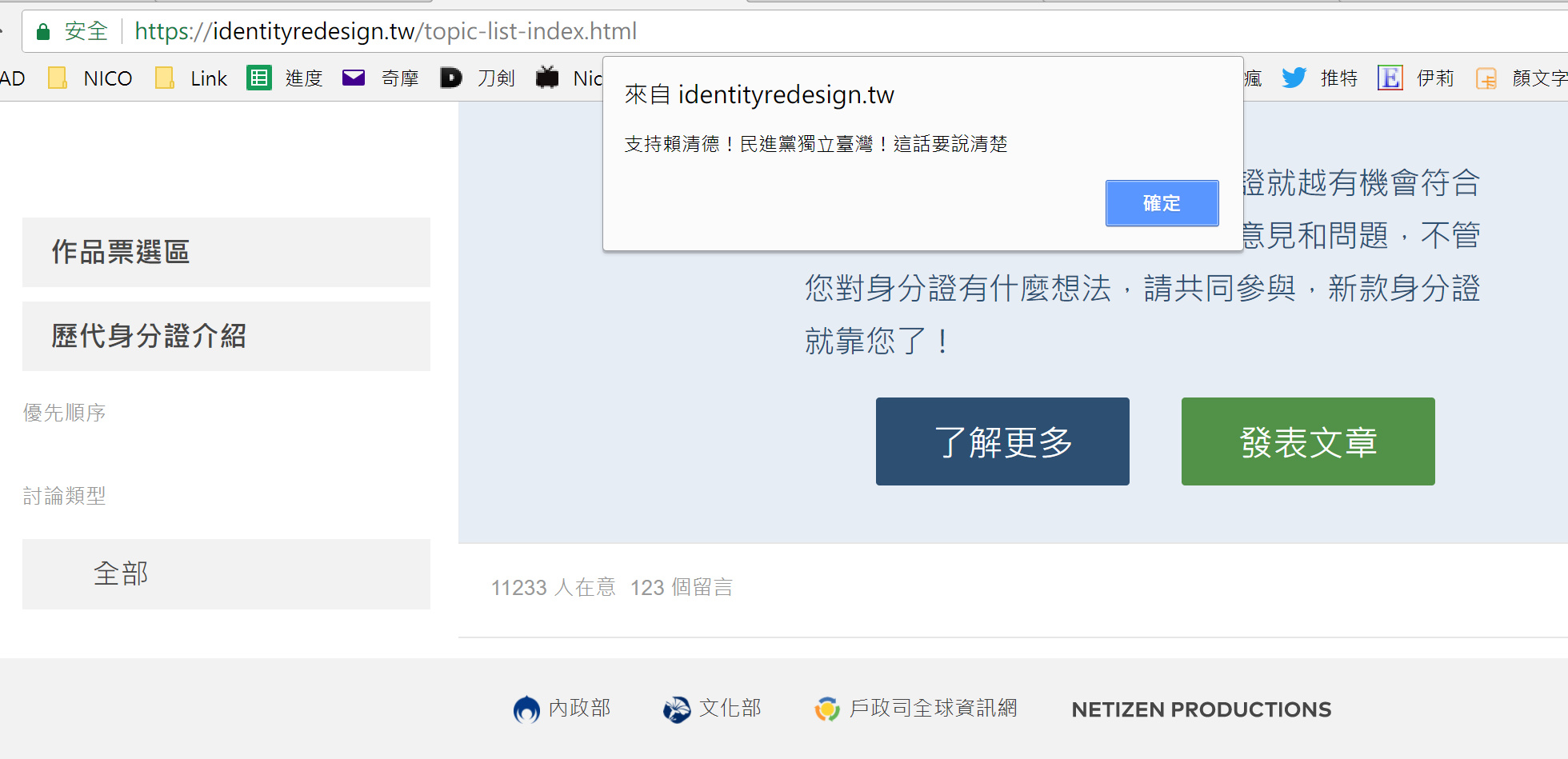Click the 全部 filter button
Image resolution: width=1568 pixels, height=759 pixels.
[226, 573]
